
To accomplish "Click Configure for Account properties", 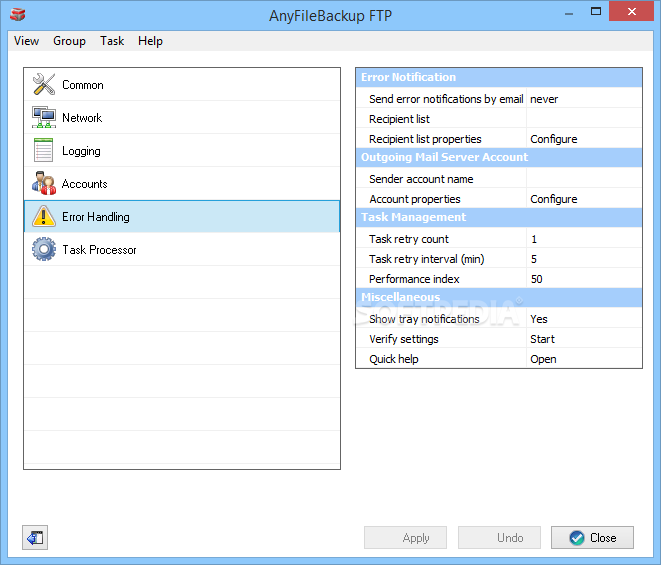I will tap(584, 199).
